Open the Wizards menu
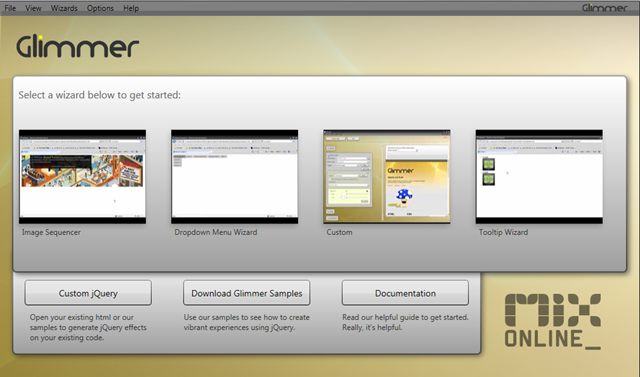 click(64, 8)
